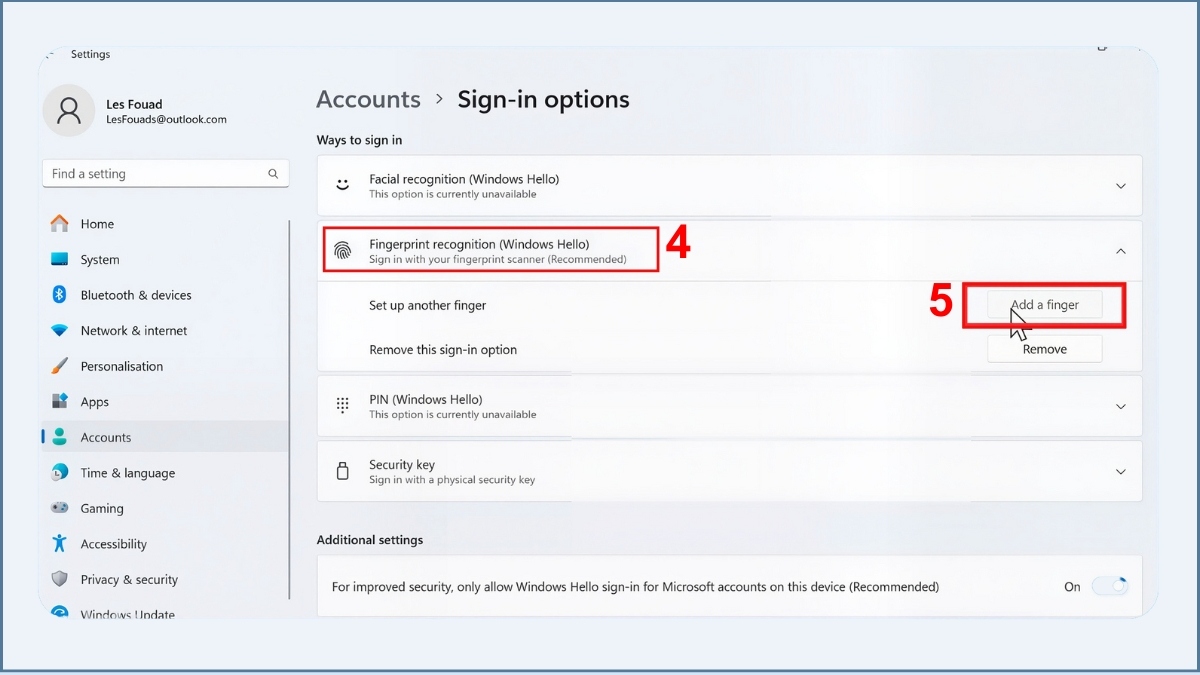Expand the PIN (Windows Hello) option
This screenshot has width=1200, height=675.
coord(1120,406)
